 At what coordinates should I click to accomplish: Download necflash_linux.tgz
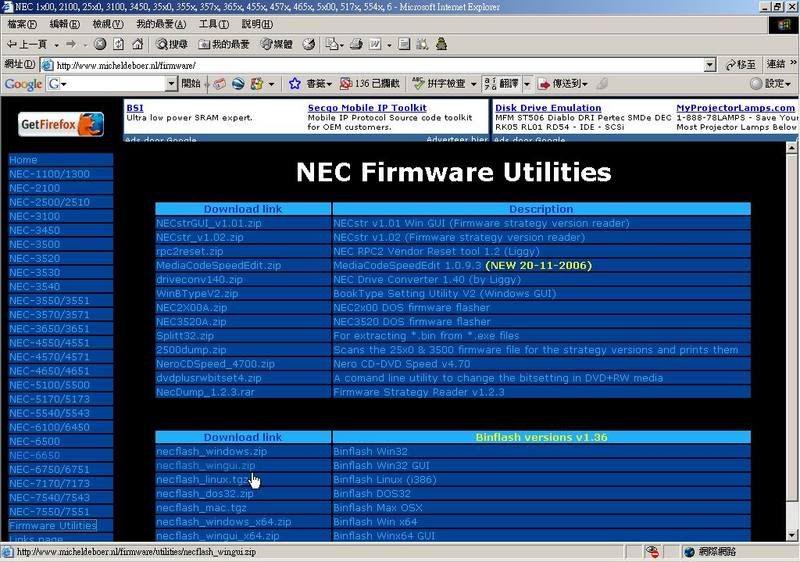click(202, 479)
